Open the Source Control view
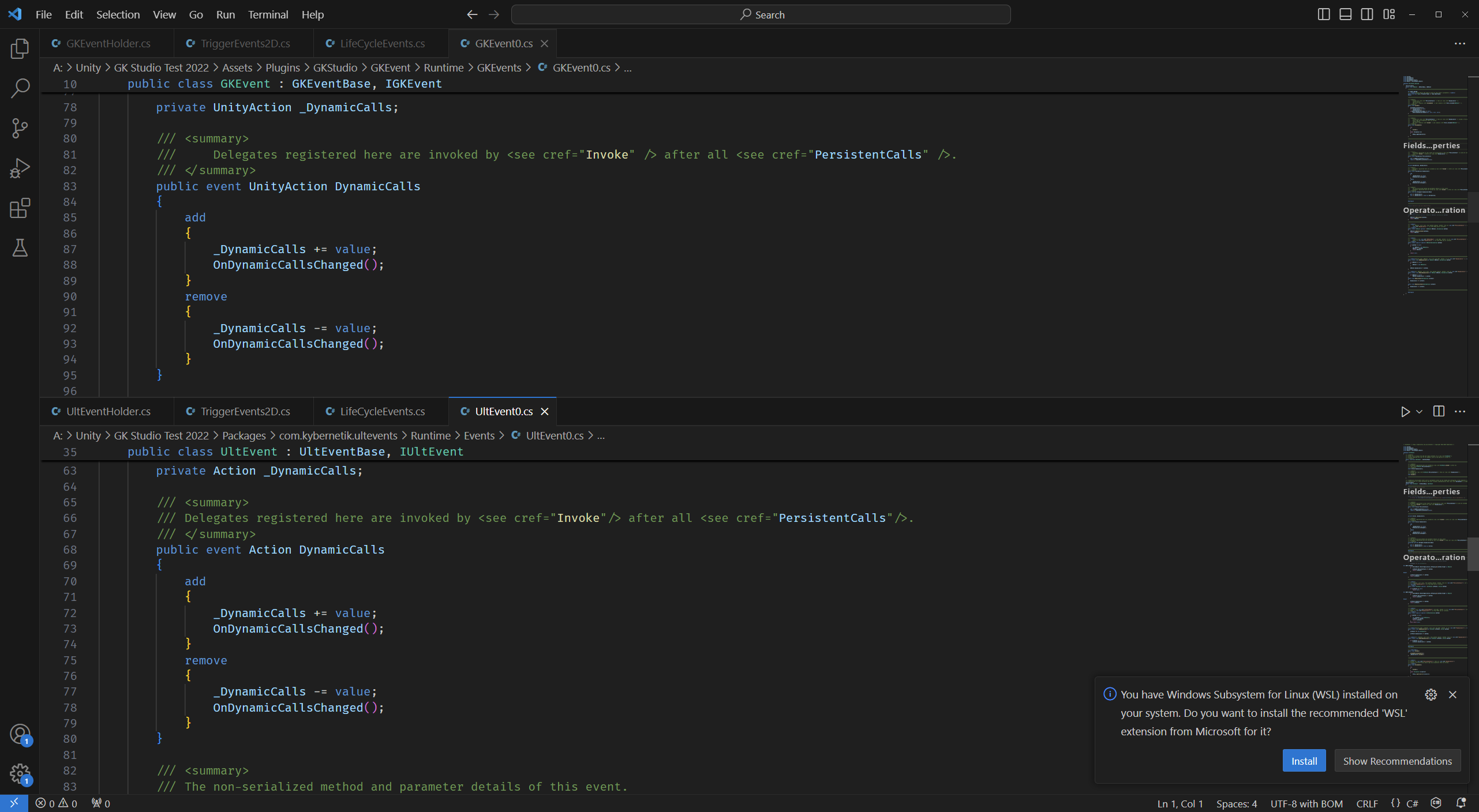Viewport: 1479px width, 812px height. click(x=20, y=128)
